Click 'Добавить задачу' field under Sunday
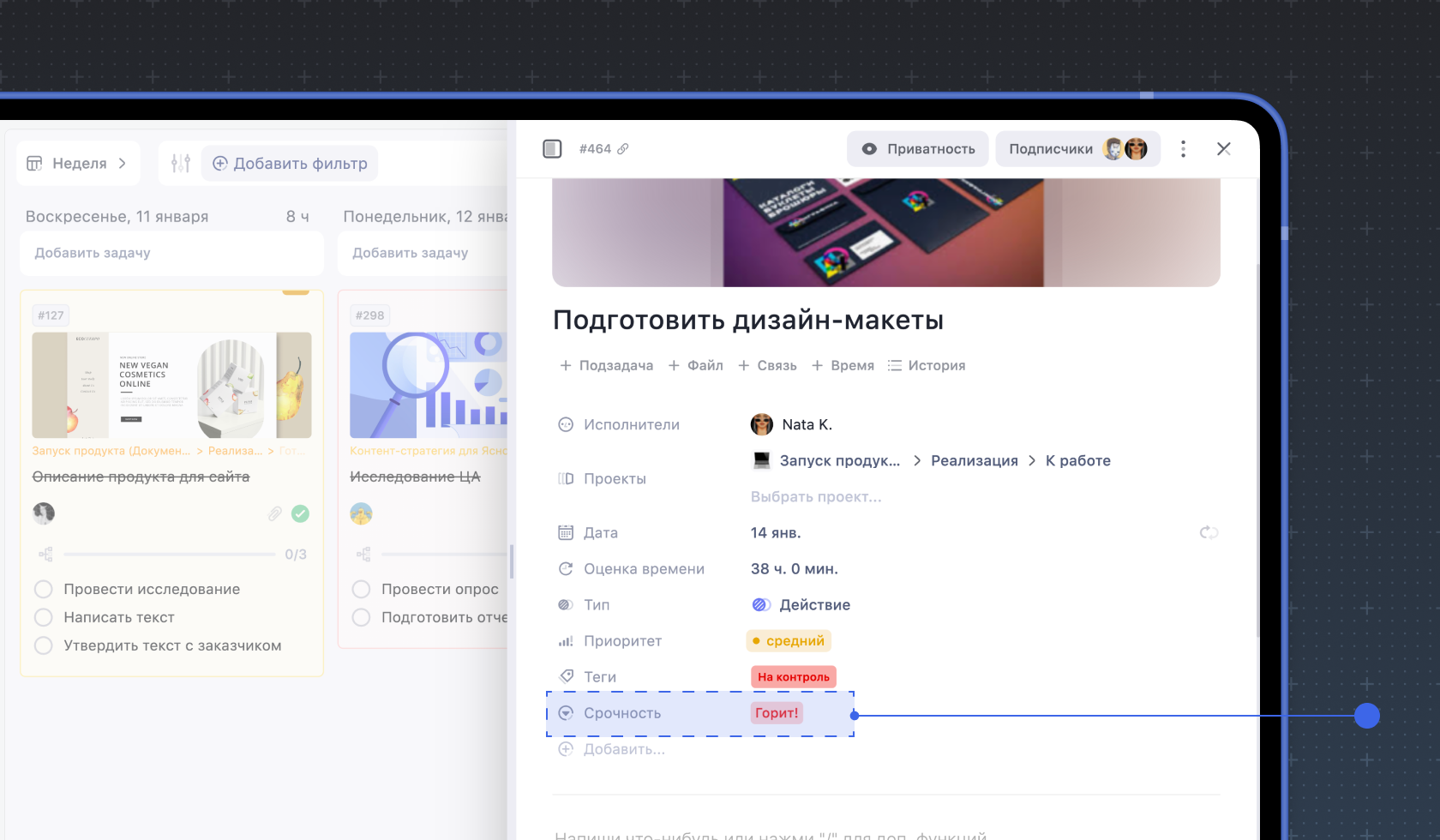 (x=171, y=253)
